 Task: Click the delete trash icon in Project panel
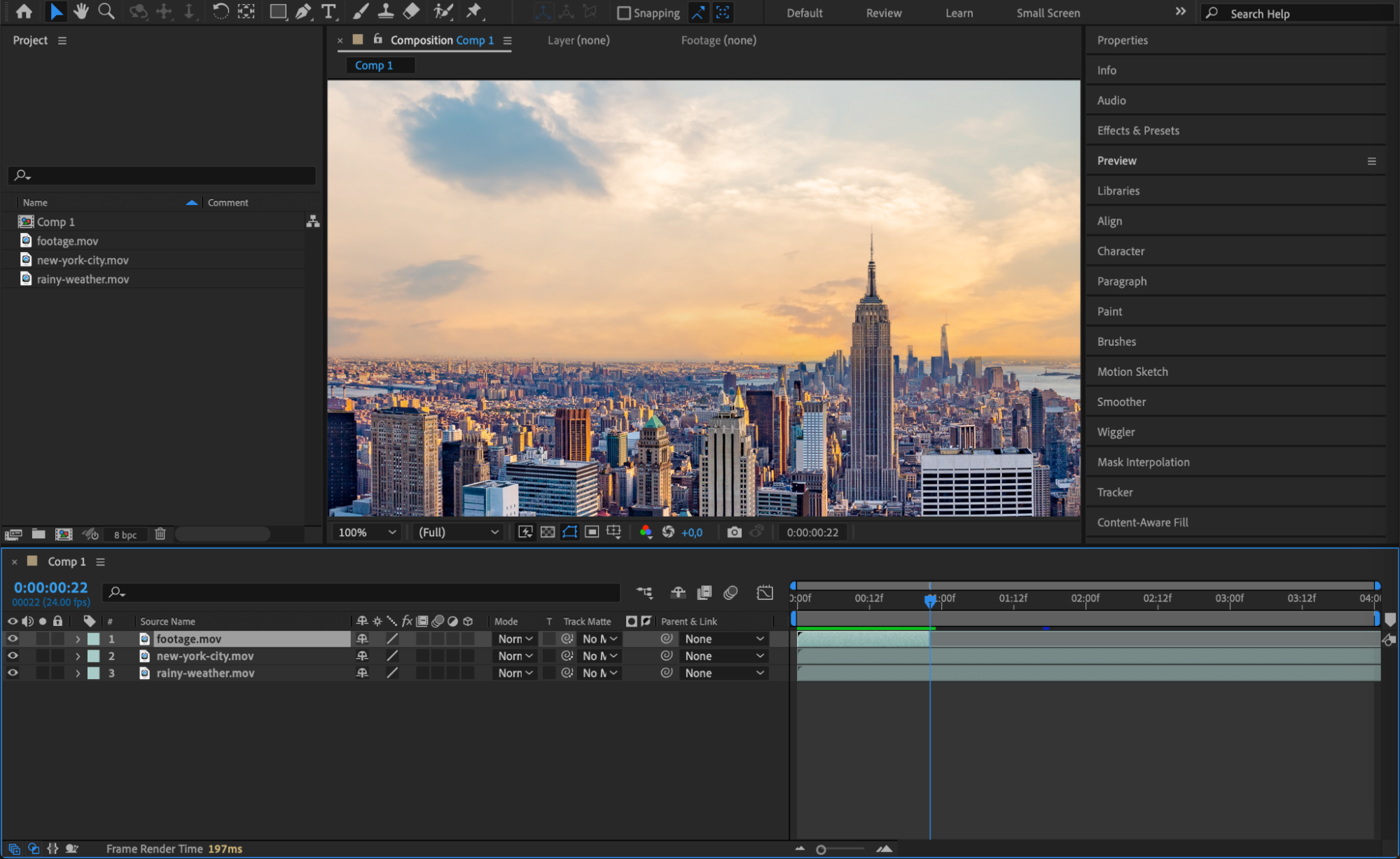(x=160, y=534)
